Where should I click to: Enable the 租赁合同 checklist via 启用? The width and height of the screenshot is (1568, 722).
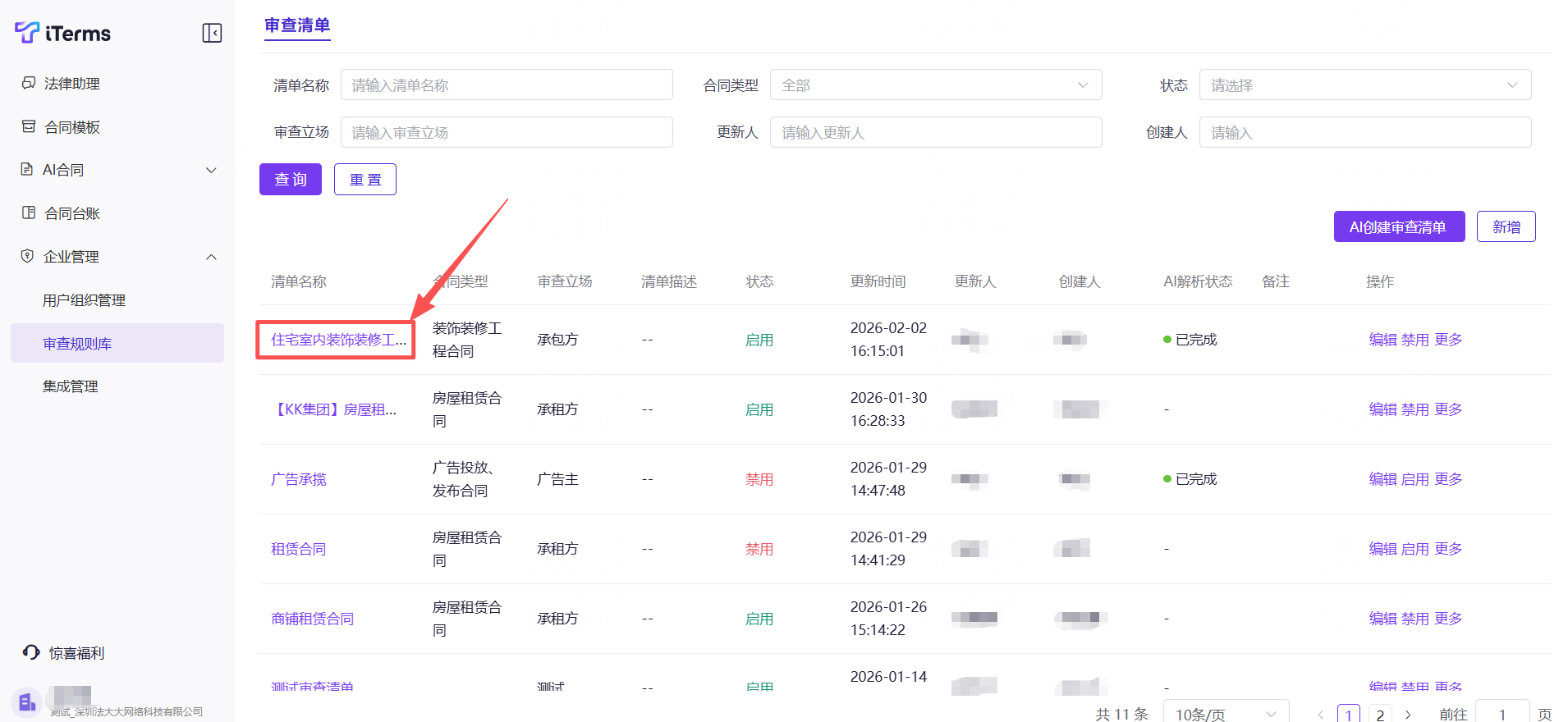(1414, 549)
